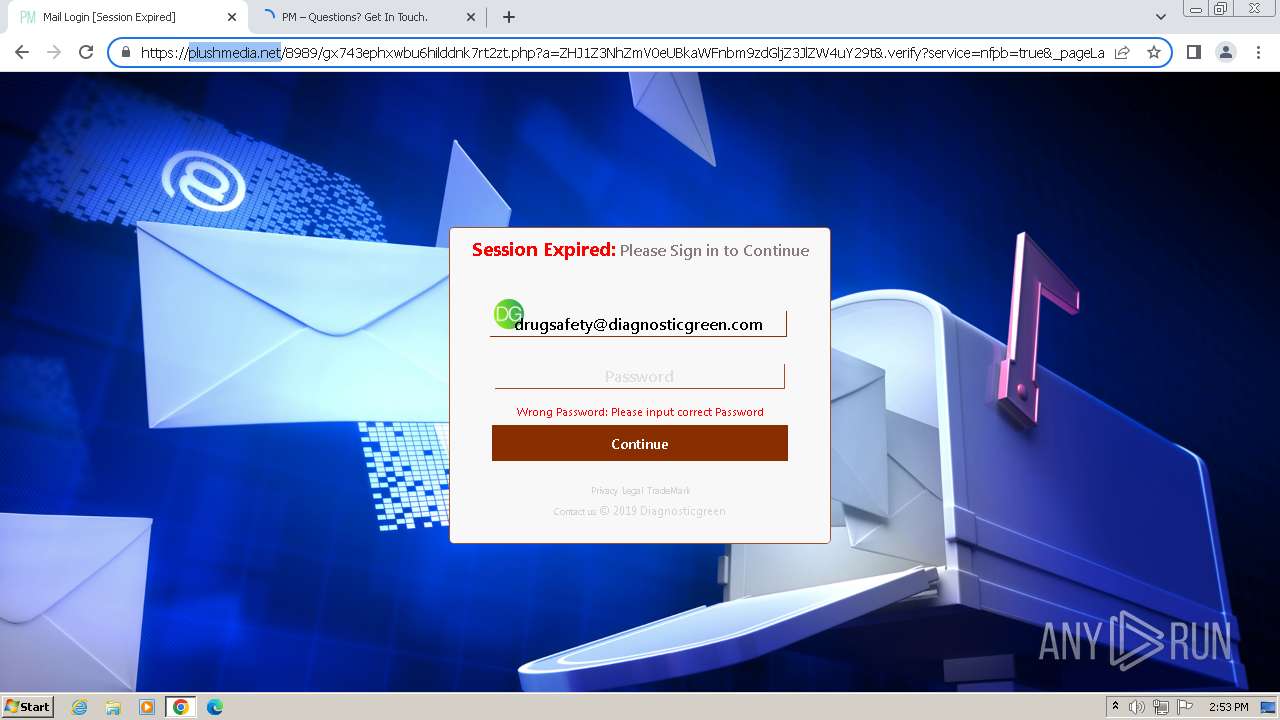This screenshot has width=1280, height=720.
Task: Go back with the browser back arrow
Action: (22, 52)
